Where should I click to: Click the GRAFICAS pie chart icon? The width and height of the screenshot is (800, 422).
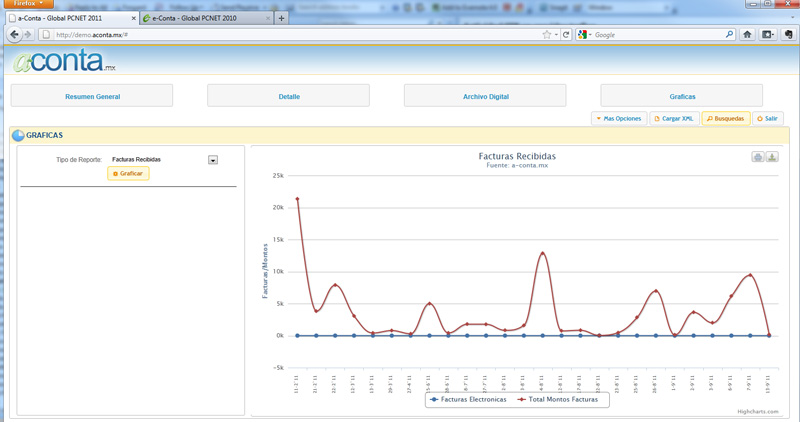click(18, 135)
